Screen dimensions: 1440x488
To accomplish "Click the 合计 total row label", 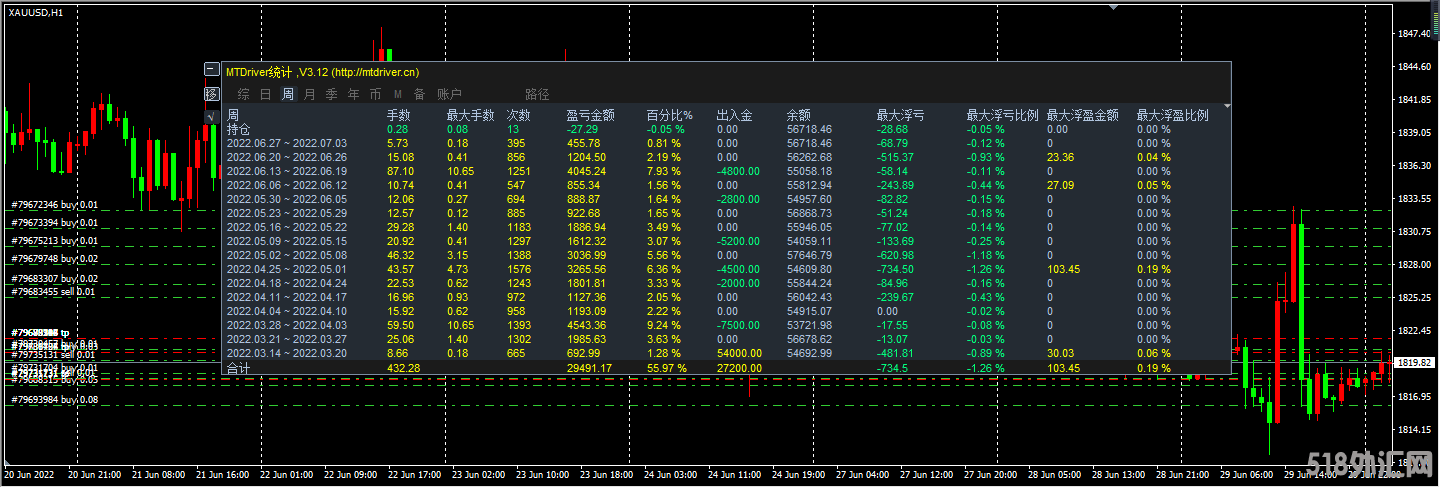I will click(x=239, y=368).
